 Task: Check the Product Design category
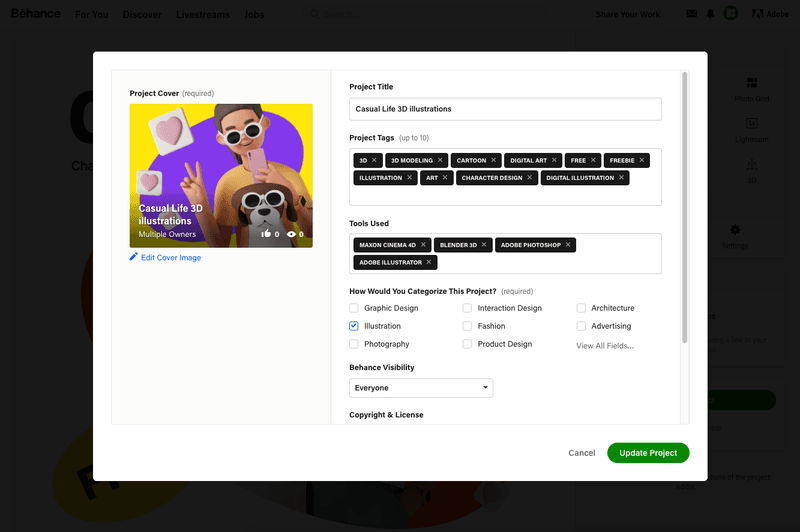(x=467, y=344)
